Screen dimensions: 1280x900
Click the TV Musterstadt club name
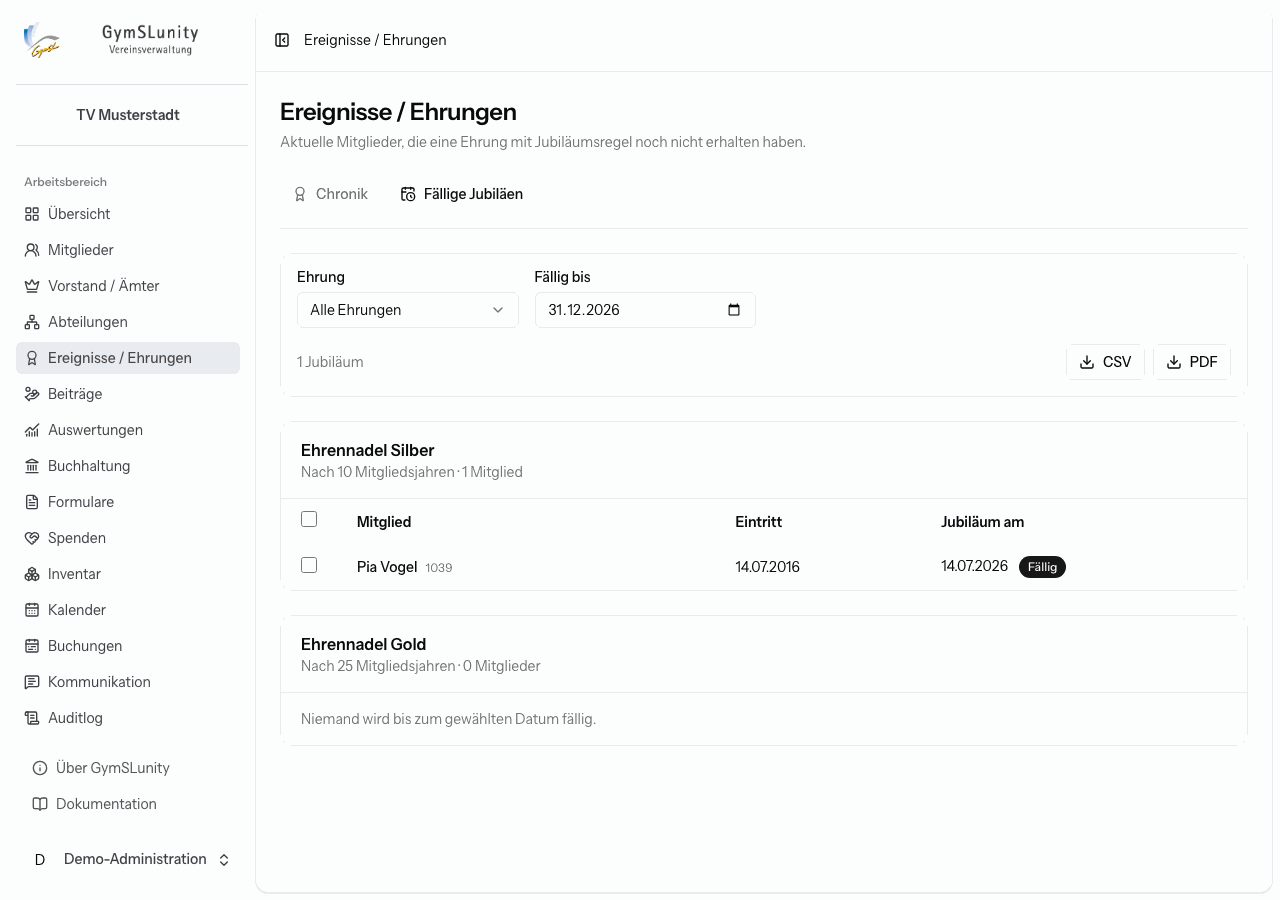click(x=128, y=115)
